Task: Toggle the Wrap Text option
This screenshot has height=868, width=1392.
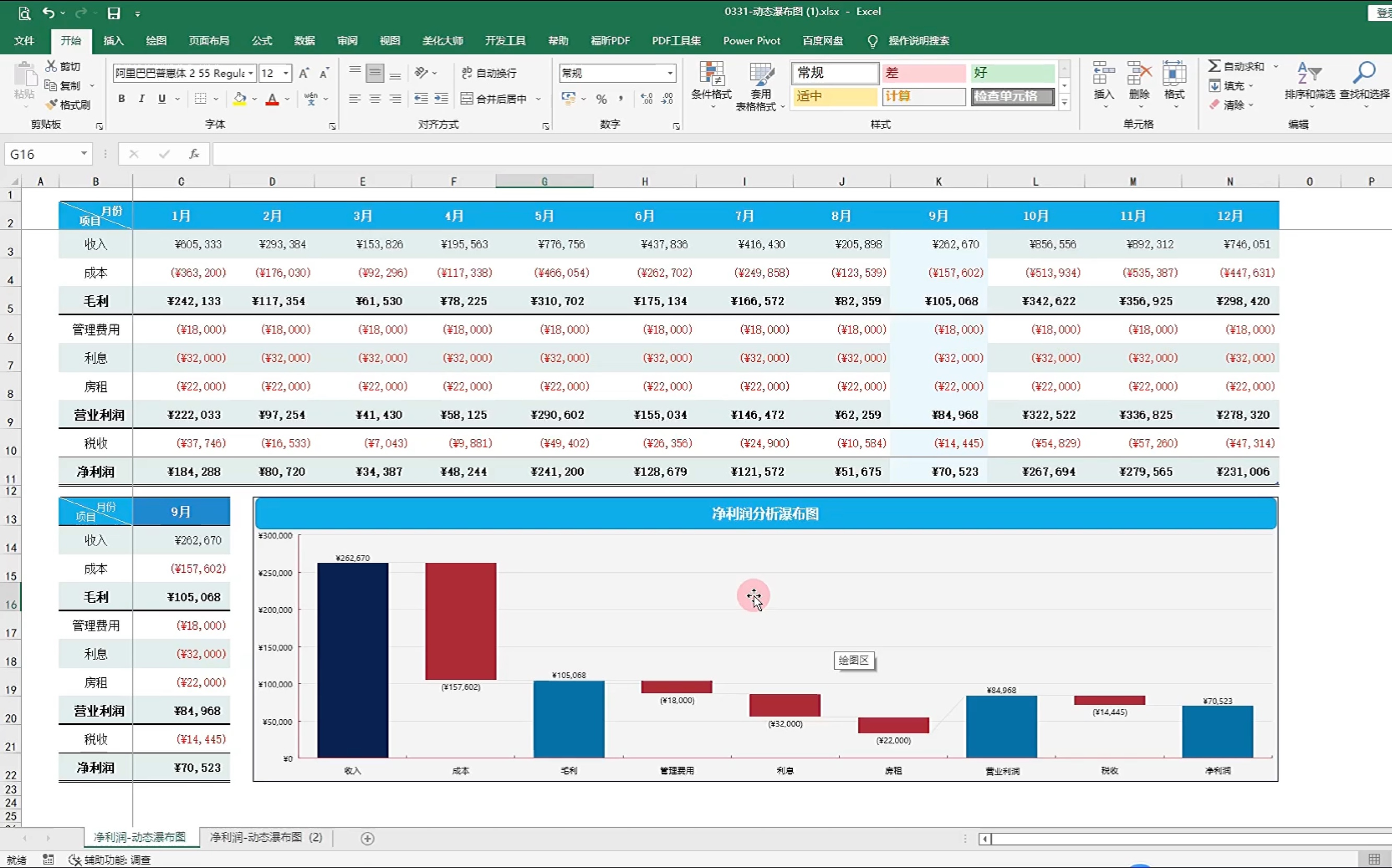Action: (x=489, y=73)
